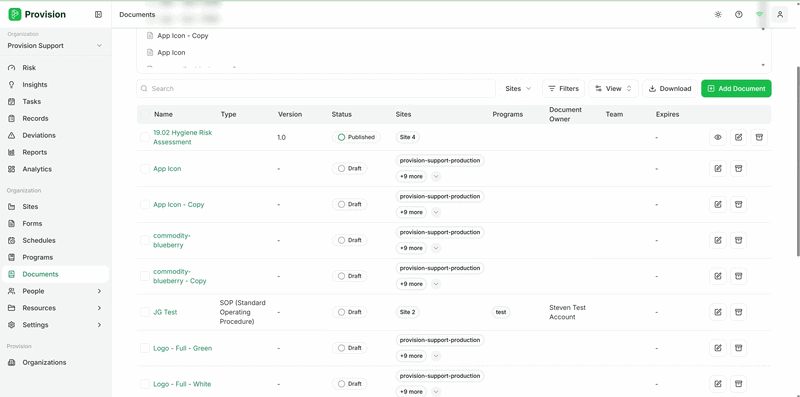This screenshot has height=397, width=800.
Task: Click the file list scroll down arrow
Action: pos(763,65)
